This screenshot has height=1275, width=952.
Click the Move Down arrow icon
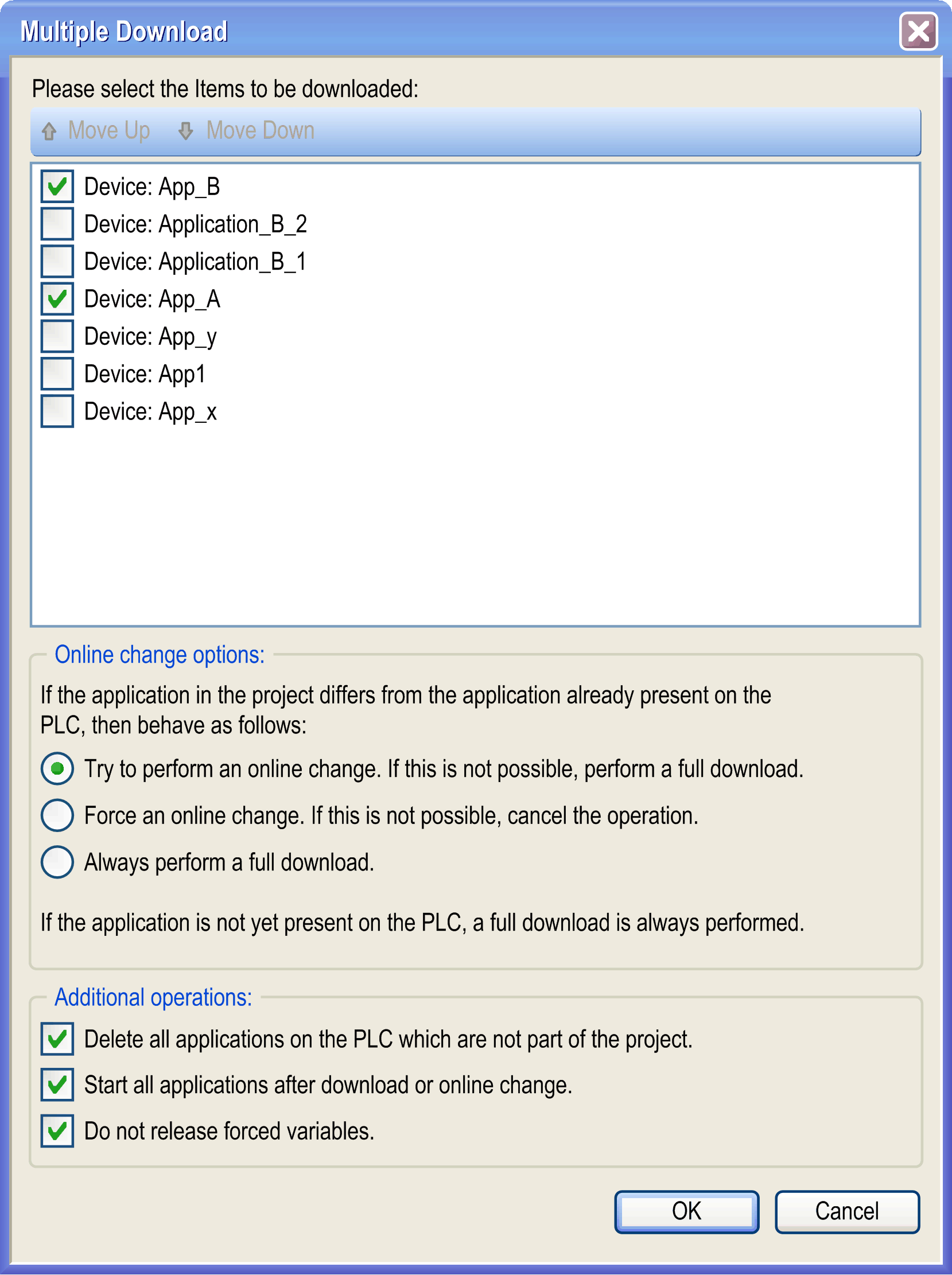(185, 131)
